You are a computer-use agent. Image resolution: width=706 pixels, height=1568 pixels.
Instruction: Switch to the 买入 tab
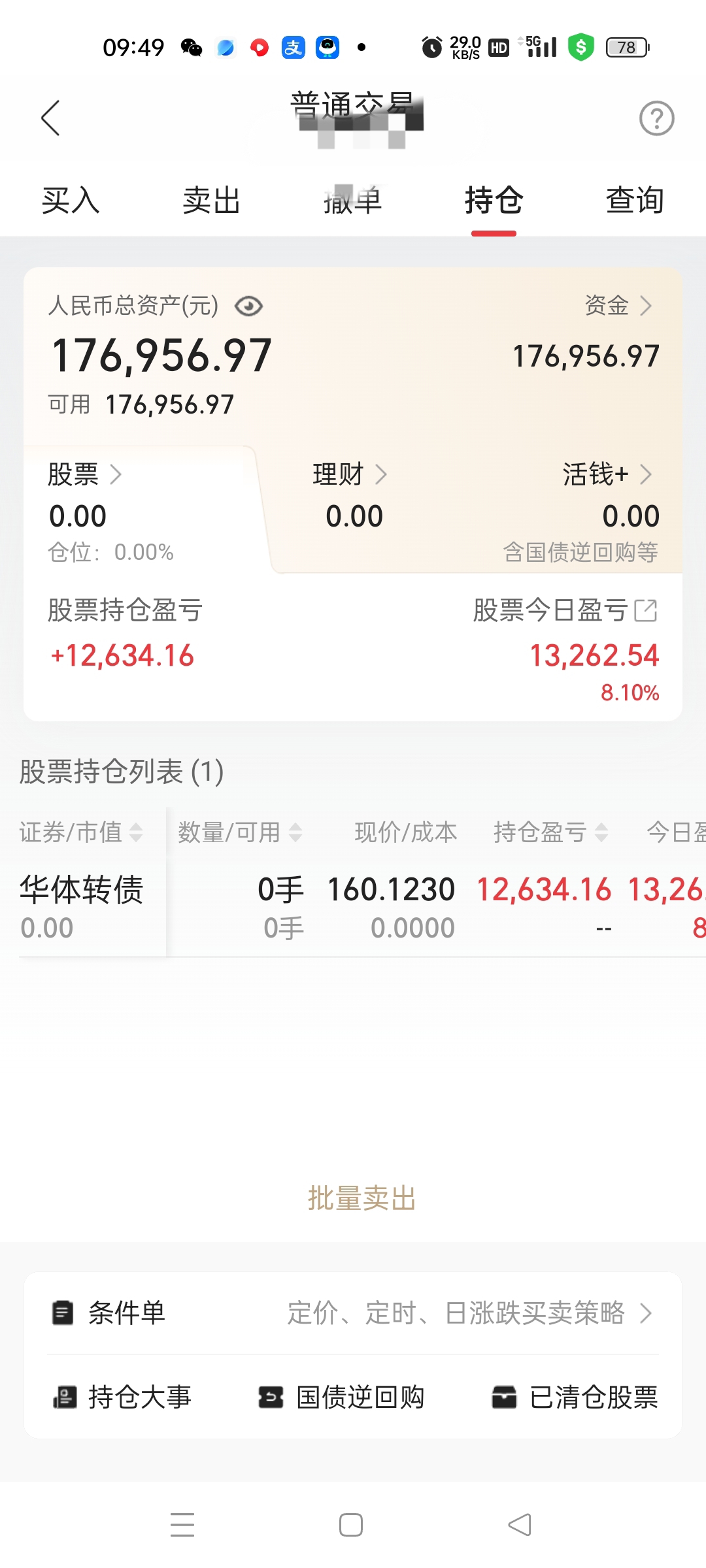(x=71, y=200)
